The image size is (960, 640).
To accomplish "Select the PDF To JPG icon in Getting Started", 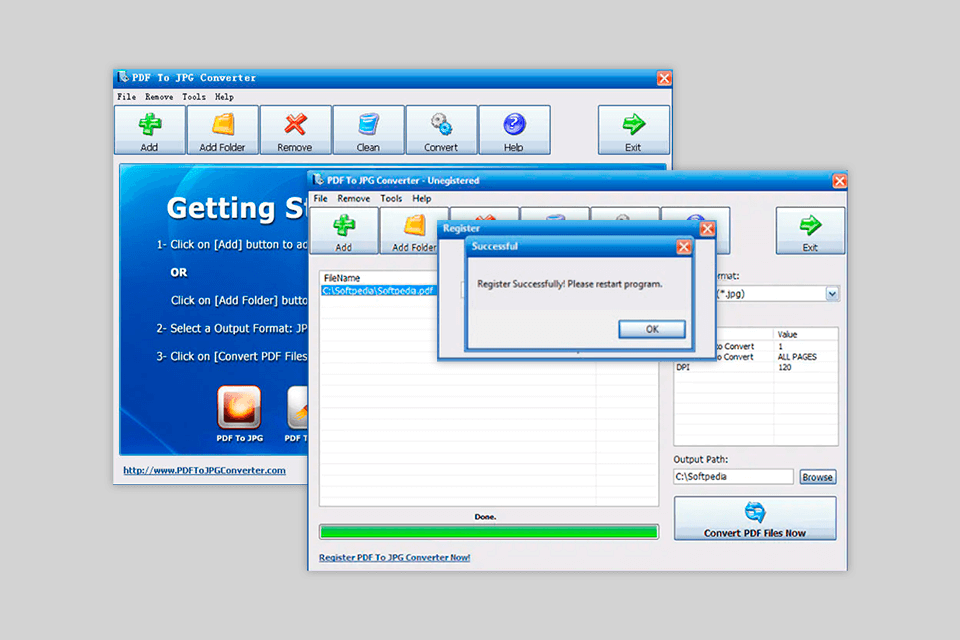I will (239, 408).
